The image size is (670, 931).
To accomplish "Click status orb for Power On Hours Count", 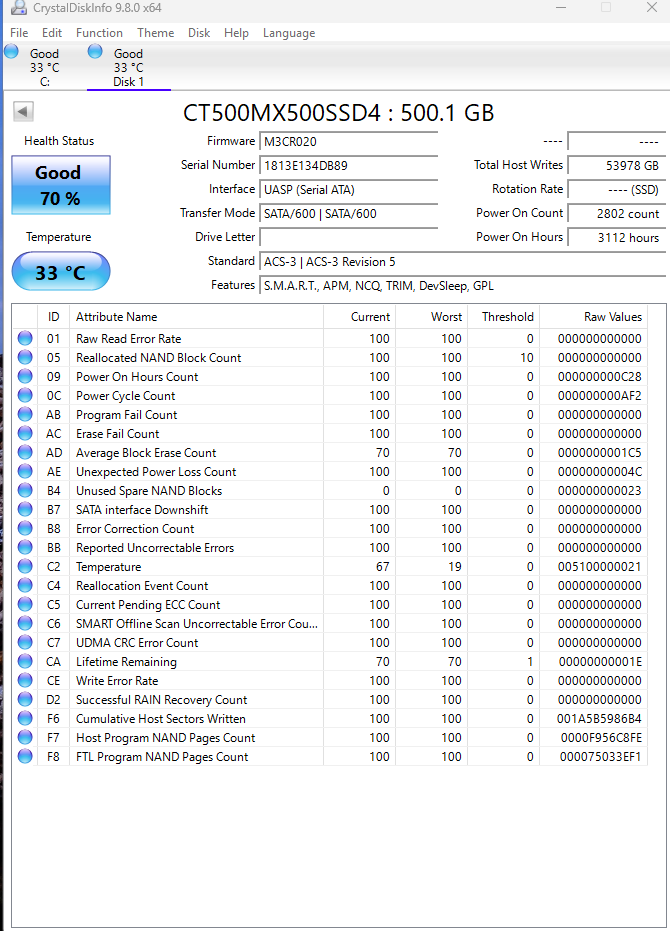I will (25, 376).
